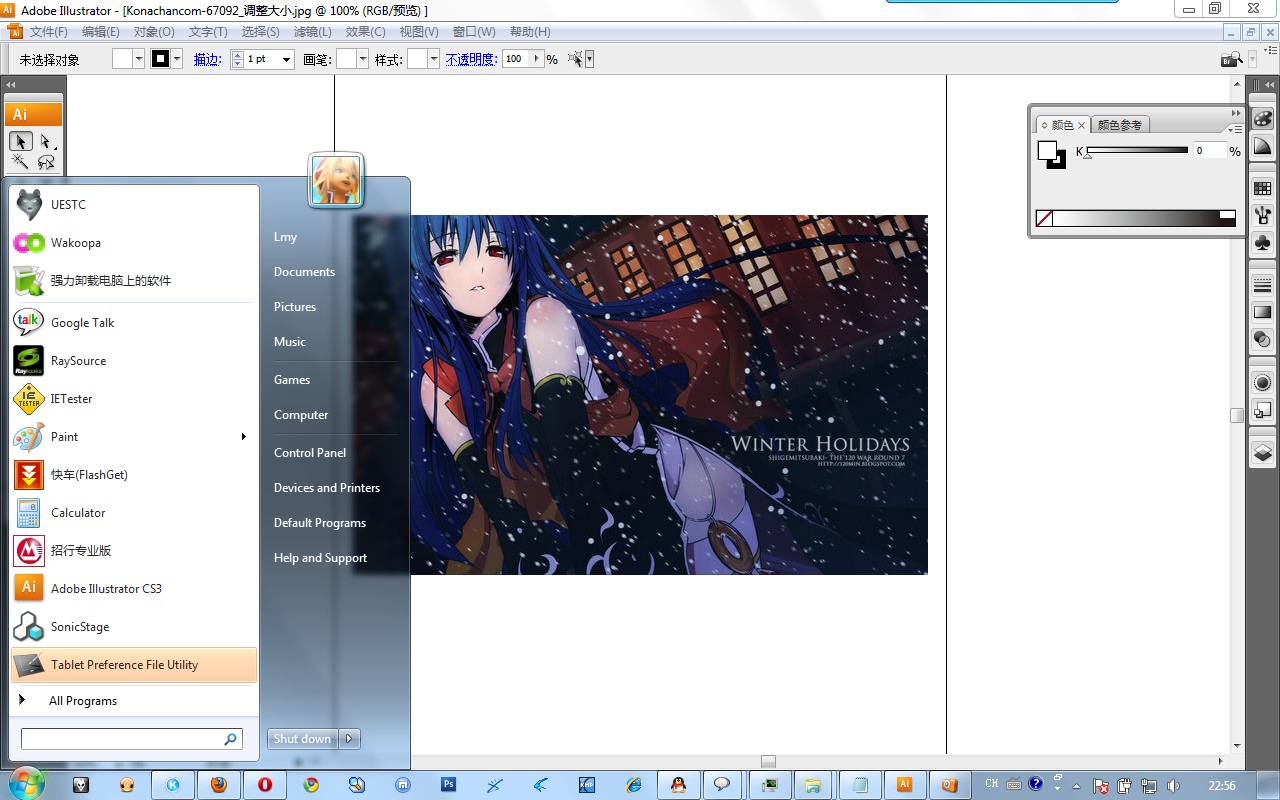Open the Swatches panel icon in dock
Viewport: 1280px width, 800px height.
pos(1262,188)
